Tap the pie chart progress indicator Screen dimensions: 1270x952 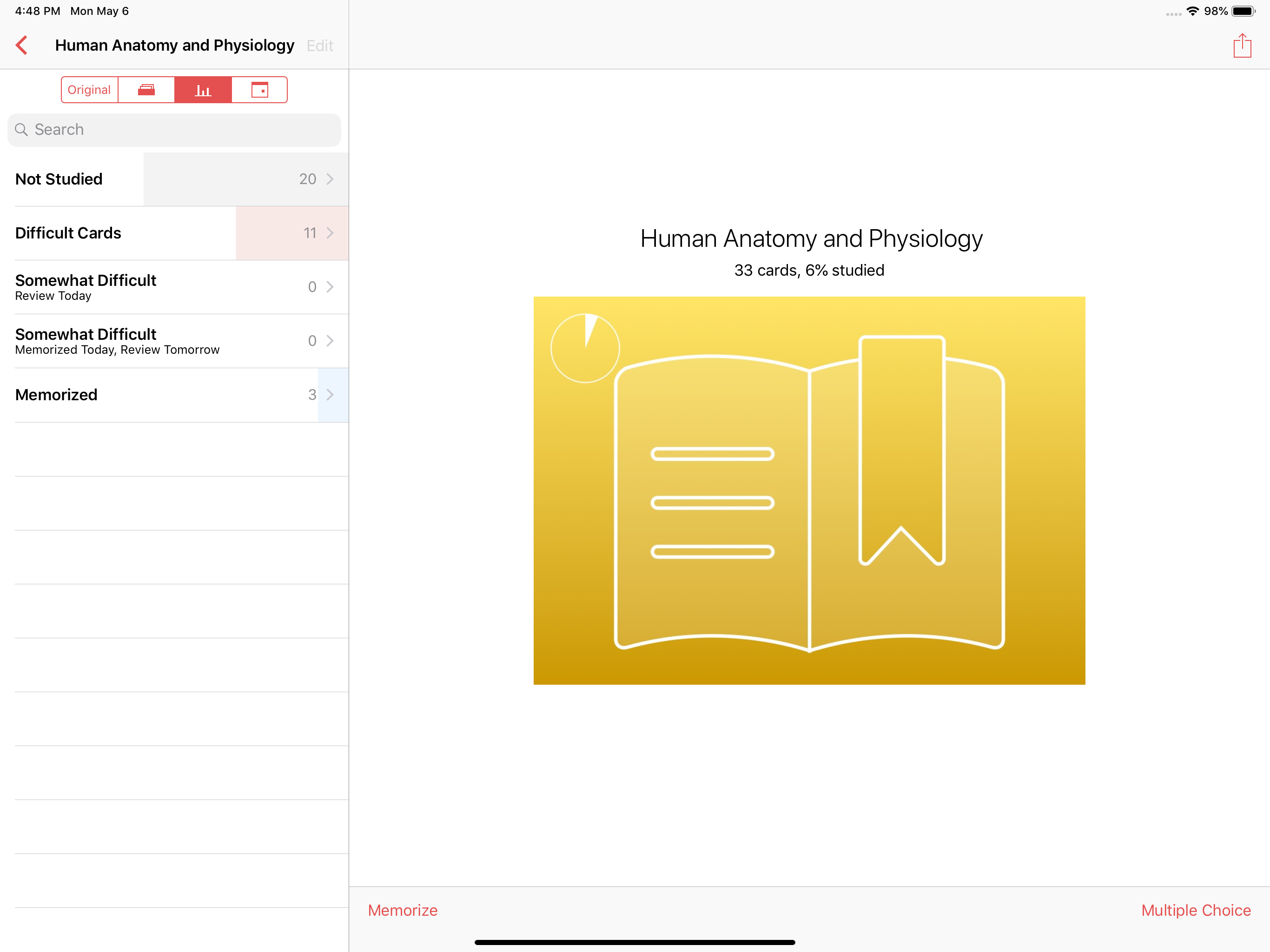pyautogui.click(x=585, y=348)
